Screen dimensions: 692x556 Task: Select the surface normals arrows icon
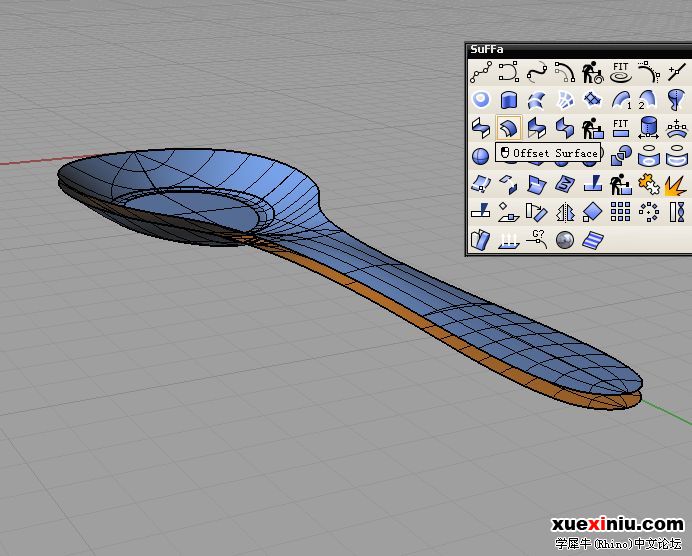[x=508, y=240]
